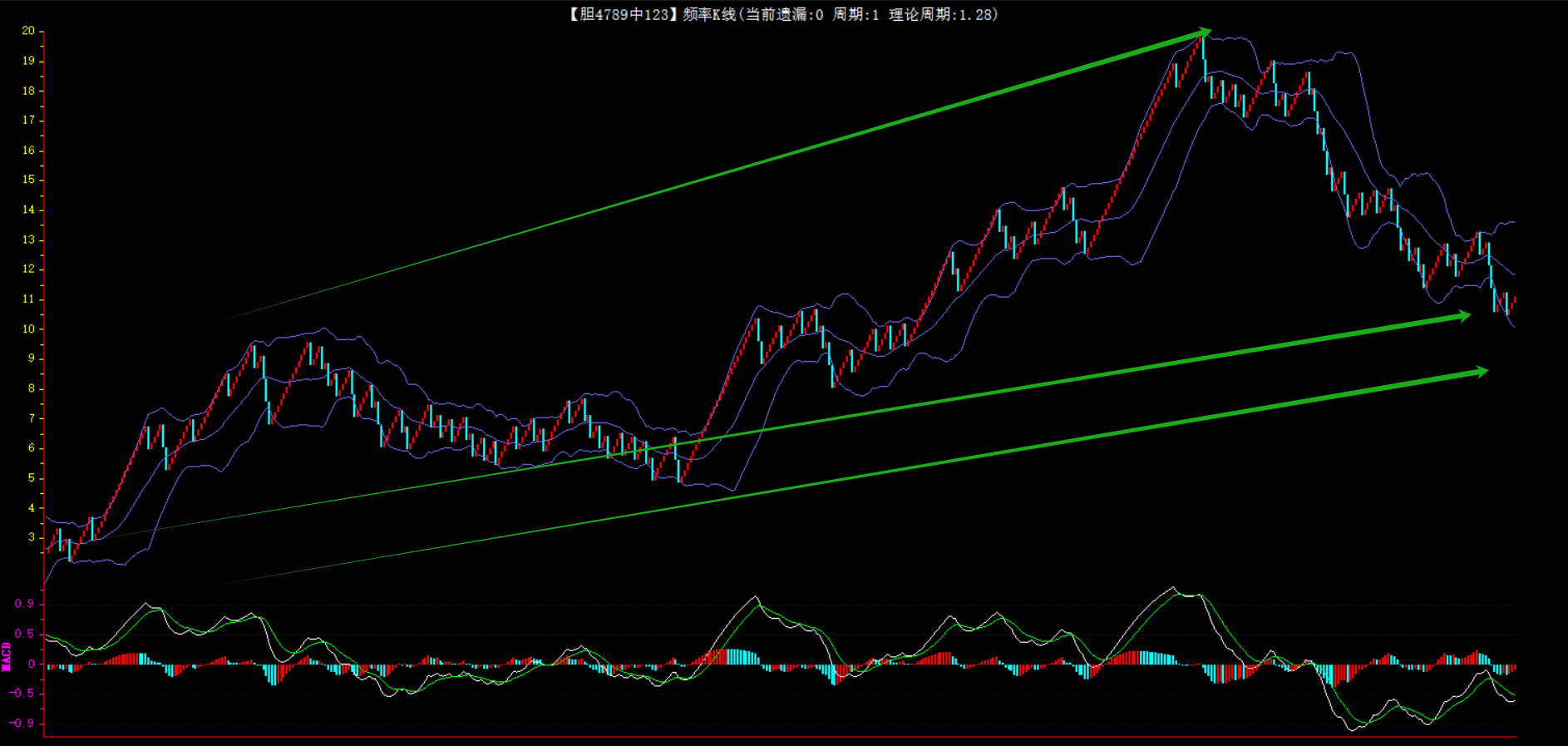This screenshot has width=1568, height=746.
Task: Click the MACD axis label -0.5
Action: (22, 693)
